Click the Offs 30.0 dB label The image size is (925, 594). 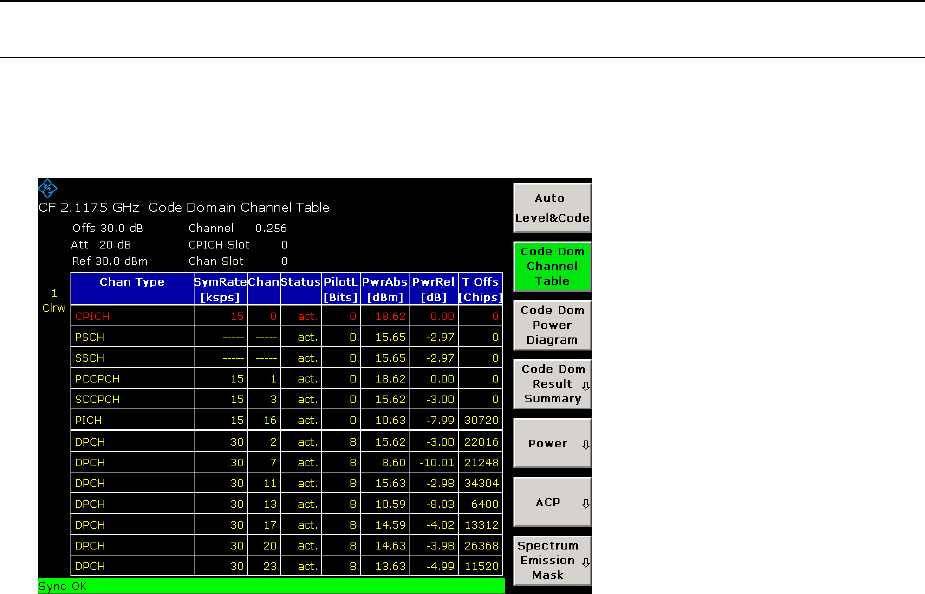click(x=108, y=228)
